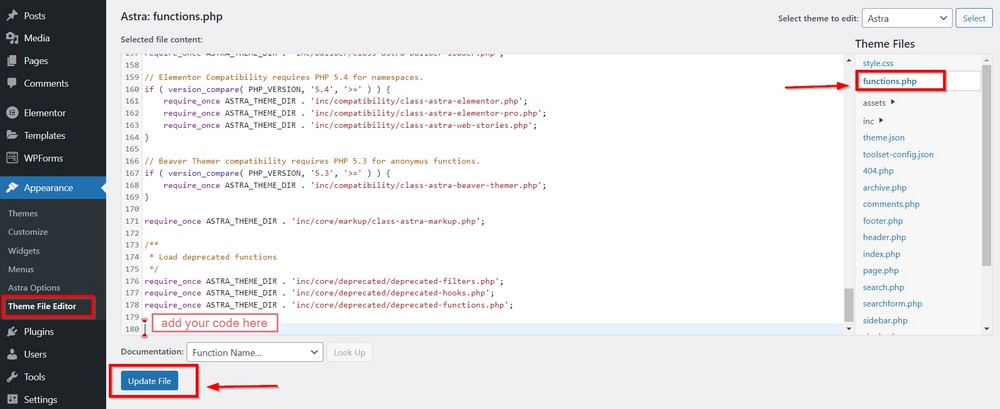The height and width of the screenshot is (409, 1000).
Task: Open comments.php theme file
Action: click(891, 204)
